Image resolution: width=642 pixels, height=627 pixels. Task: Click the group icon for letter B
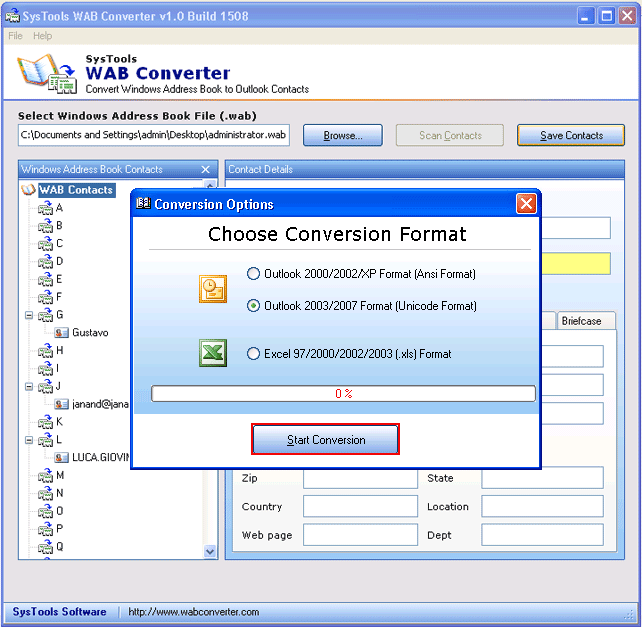45,226
